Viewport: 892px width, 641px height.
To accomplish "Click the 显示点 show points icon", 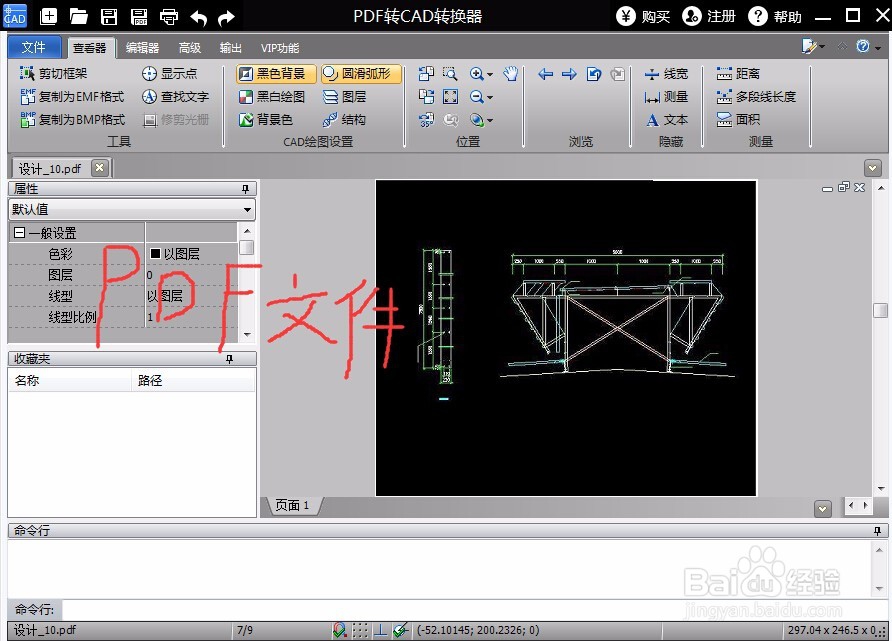I will [175, 72].
